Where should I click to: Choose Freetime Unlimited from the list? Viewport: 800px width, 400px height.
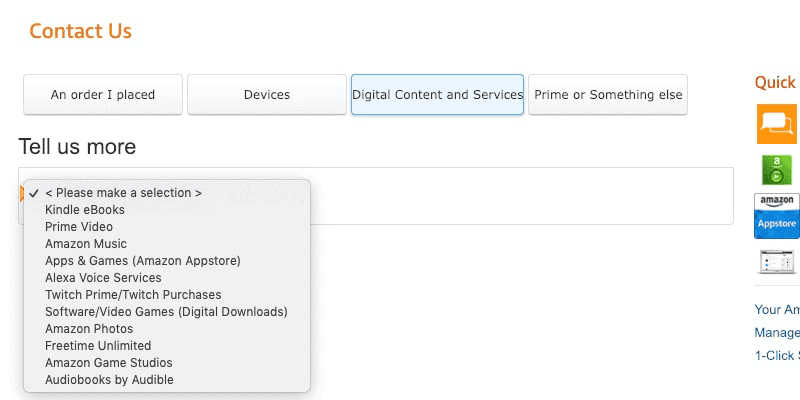pos(167,346)
